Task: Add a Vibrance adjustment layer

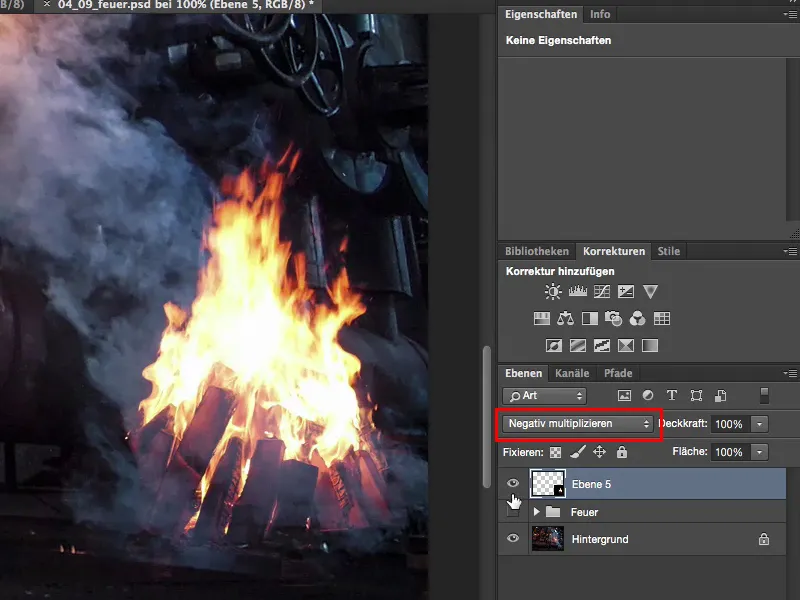Action: point(650,291)
